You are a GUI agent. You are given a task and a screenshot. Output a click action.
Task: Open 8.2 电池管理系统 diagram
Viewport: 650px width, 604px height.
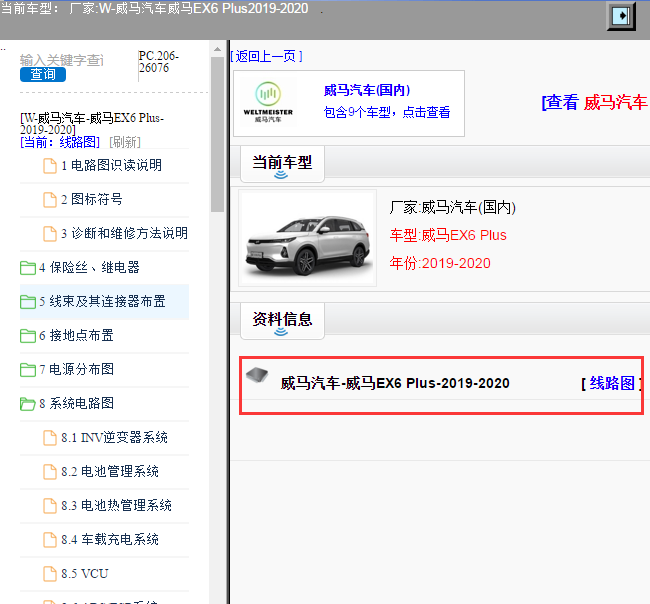(110, 472)
